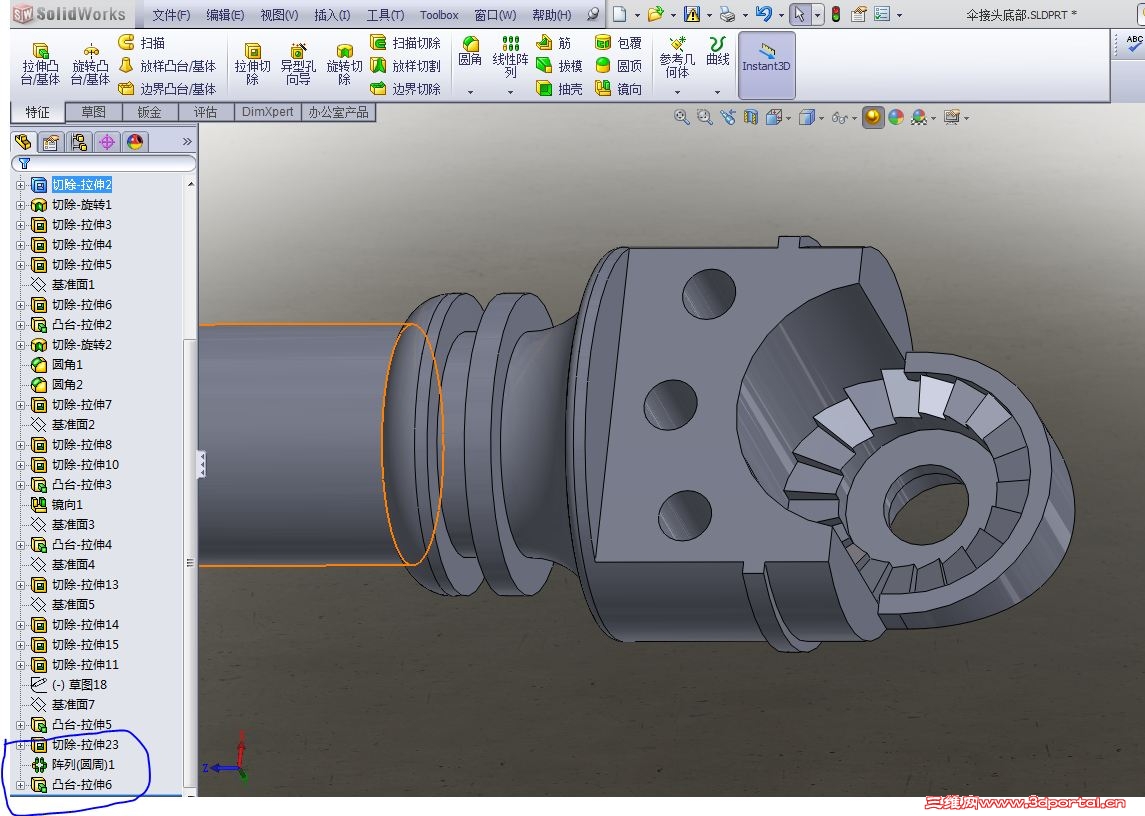Switch to the 钣金 tab
1145x816 pixels.
coord(149,112)
